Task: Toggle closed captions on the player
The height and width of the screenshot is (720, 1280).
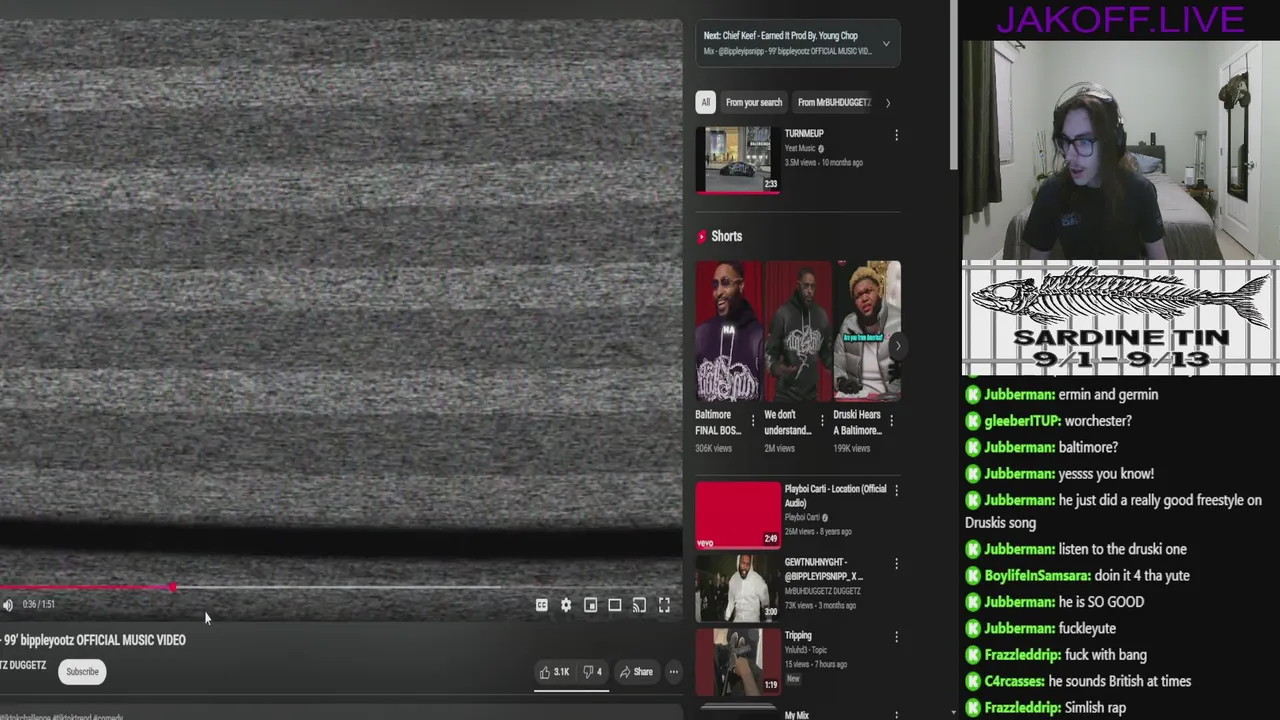Action: coord(541,605)
